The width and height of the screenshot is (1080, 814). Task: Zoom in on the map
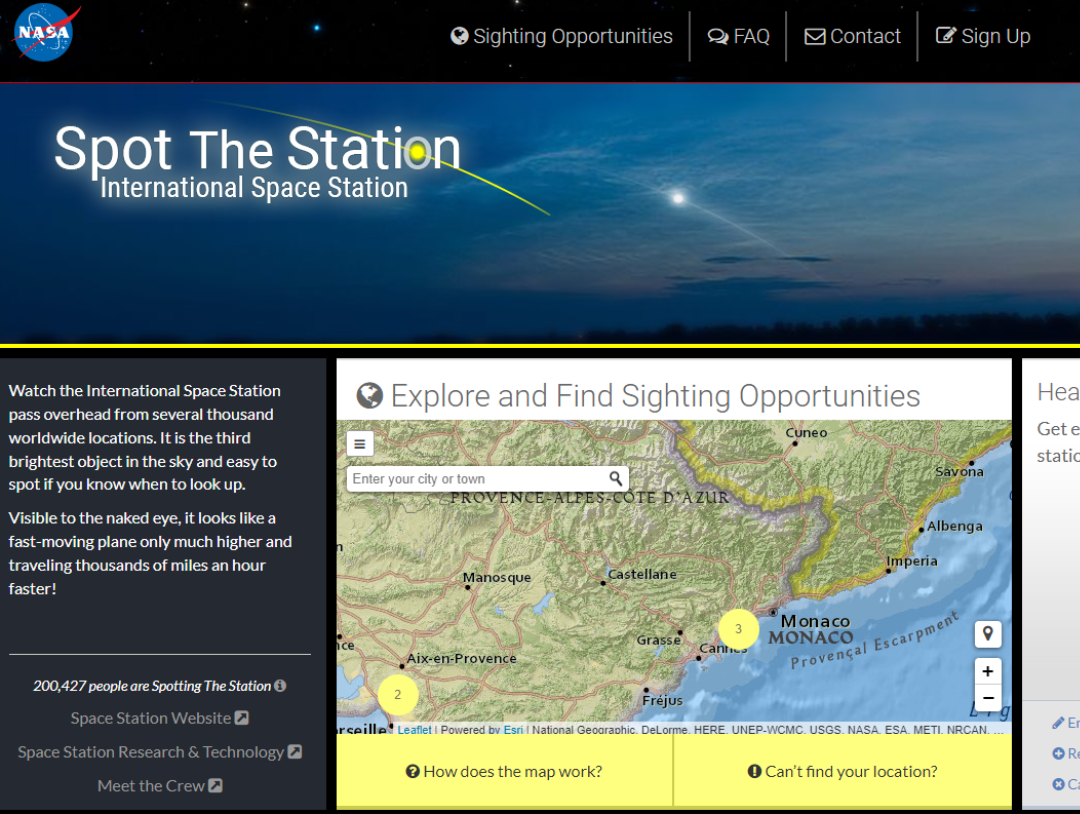988,671
